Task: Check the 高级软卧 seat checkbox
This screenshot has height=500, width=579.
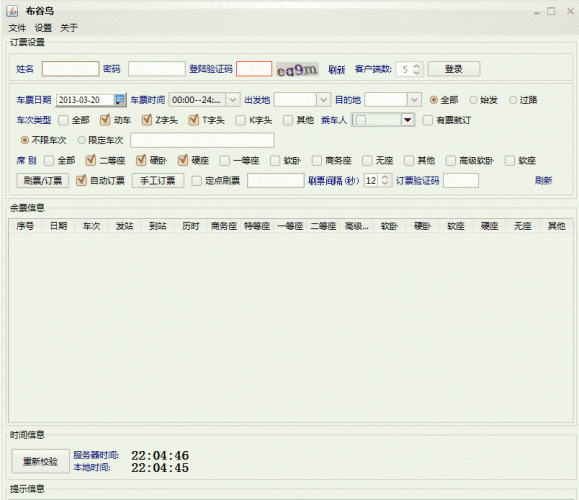Action: coord(450,161)
